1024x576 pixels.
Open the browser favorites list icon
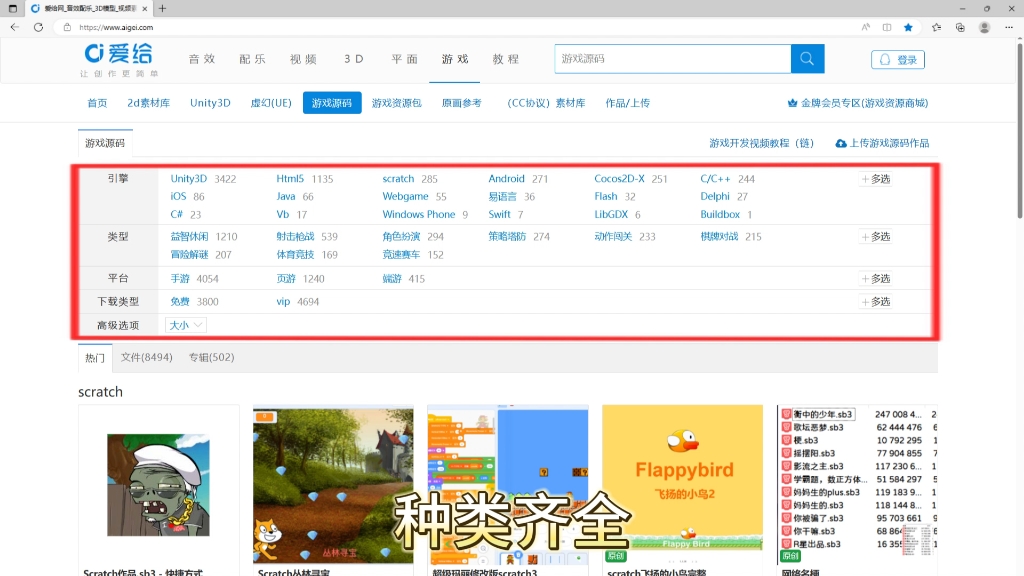[x=936, y=27]
